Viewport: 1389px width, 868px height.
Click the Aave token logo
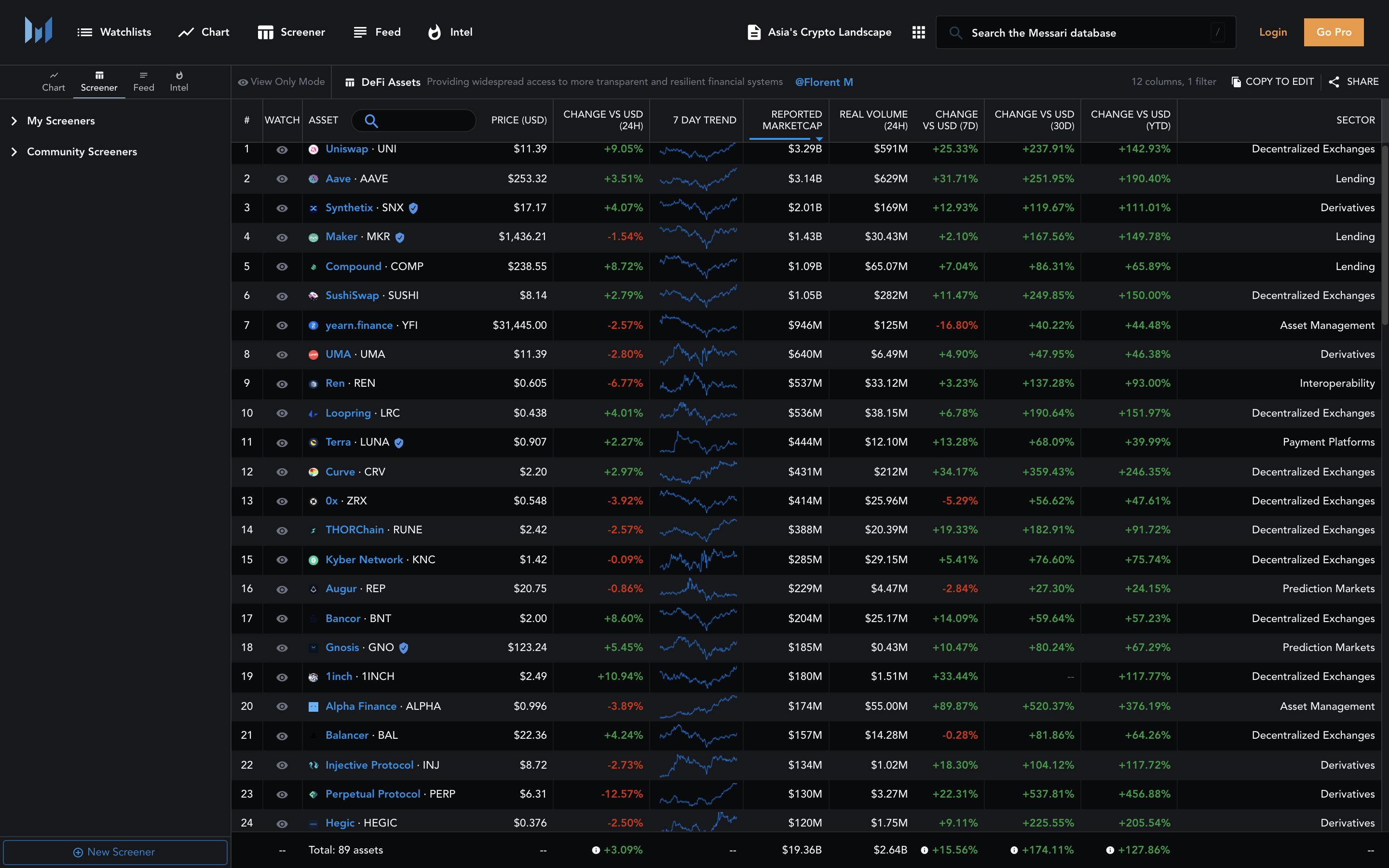click(313, 179)
